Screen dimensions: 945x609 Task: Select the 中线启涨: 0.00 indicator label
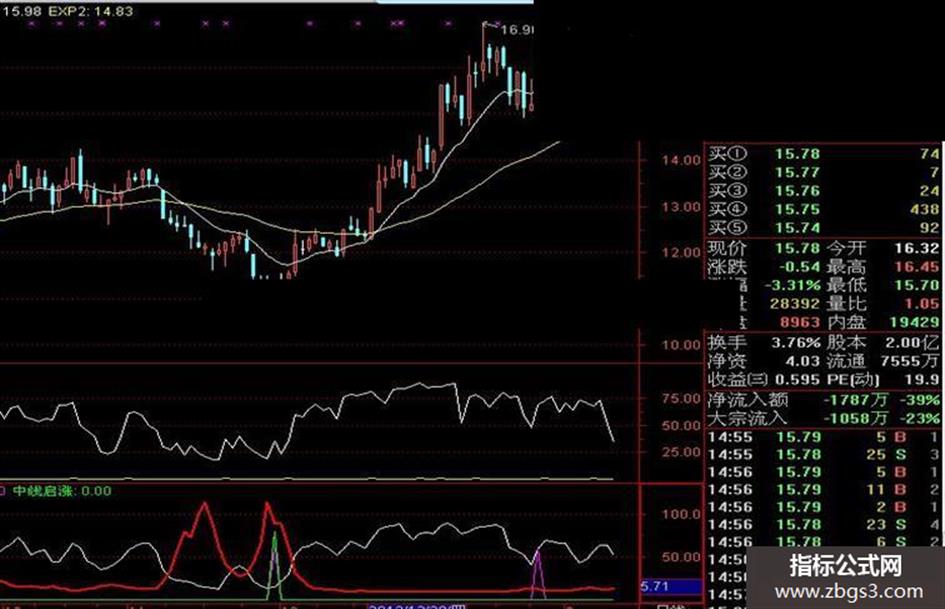62,491
